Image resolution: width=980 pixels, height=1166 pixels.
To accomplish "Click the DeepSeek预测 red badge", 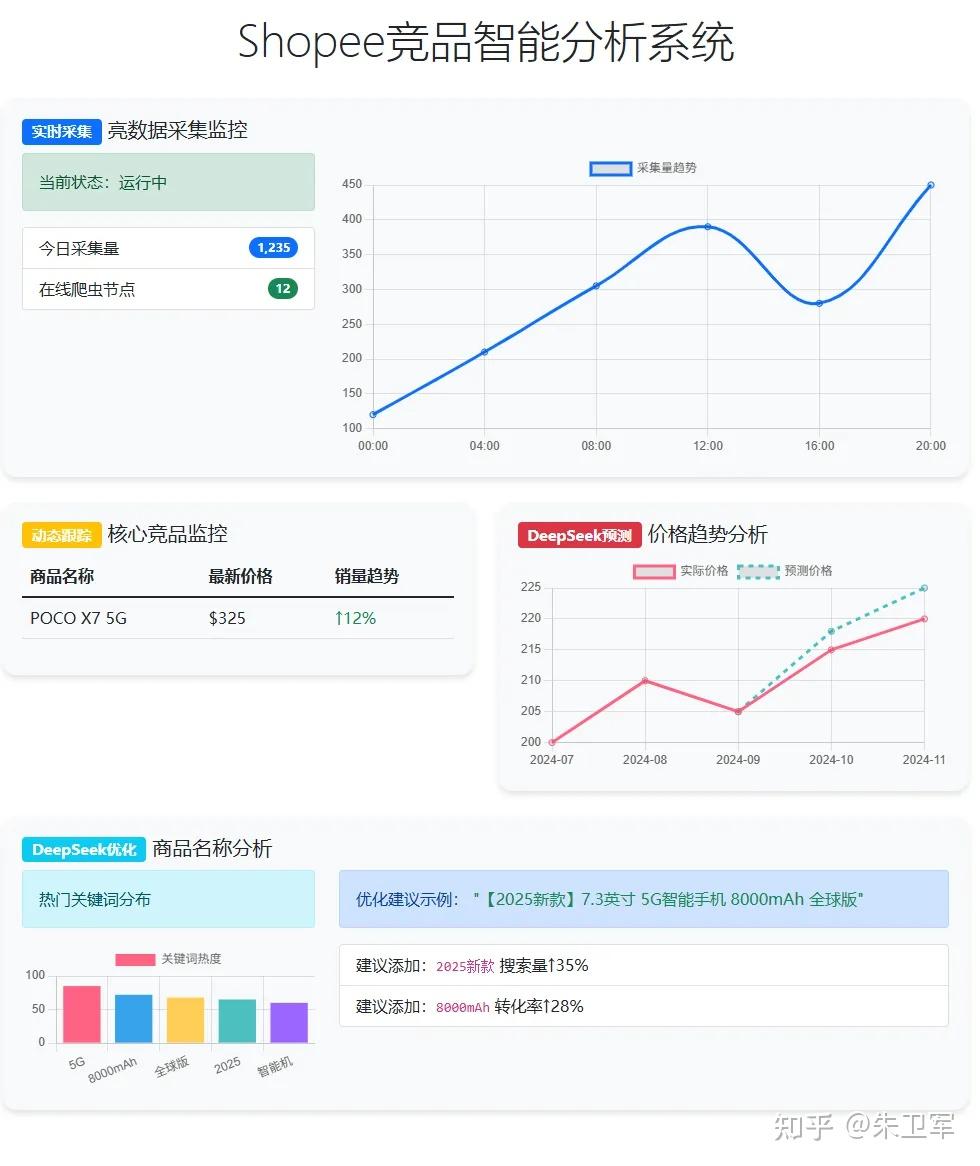I will coord(579,535).
